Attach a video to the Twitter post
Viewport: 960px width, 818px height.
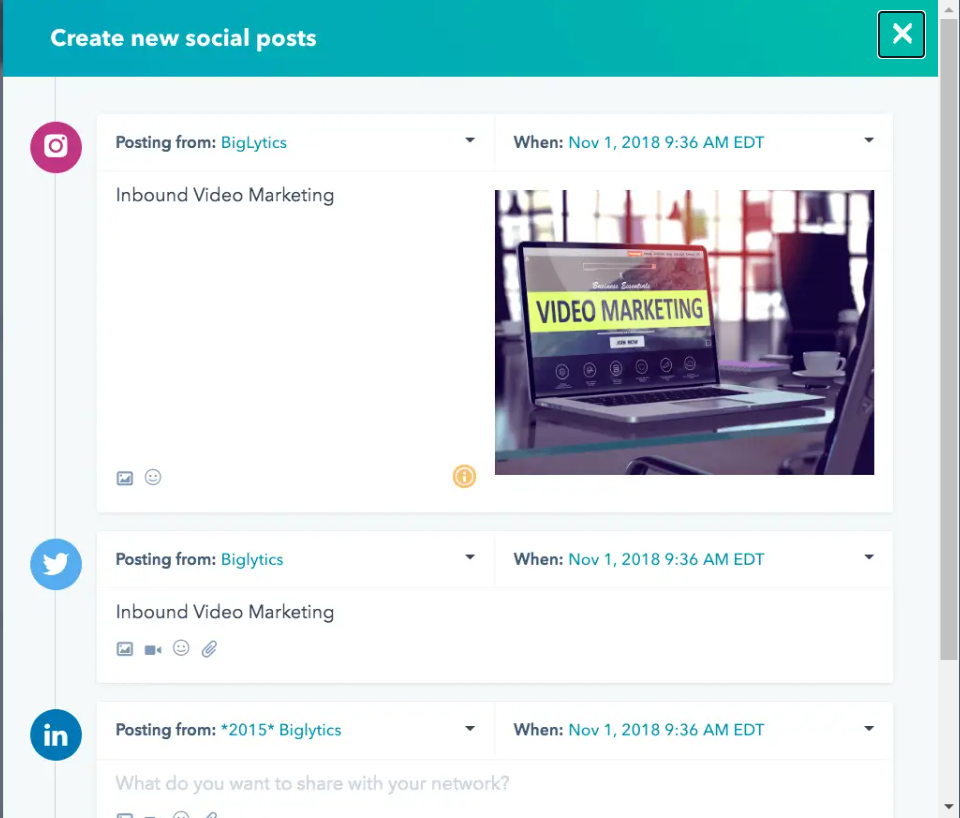152,649
